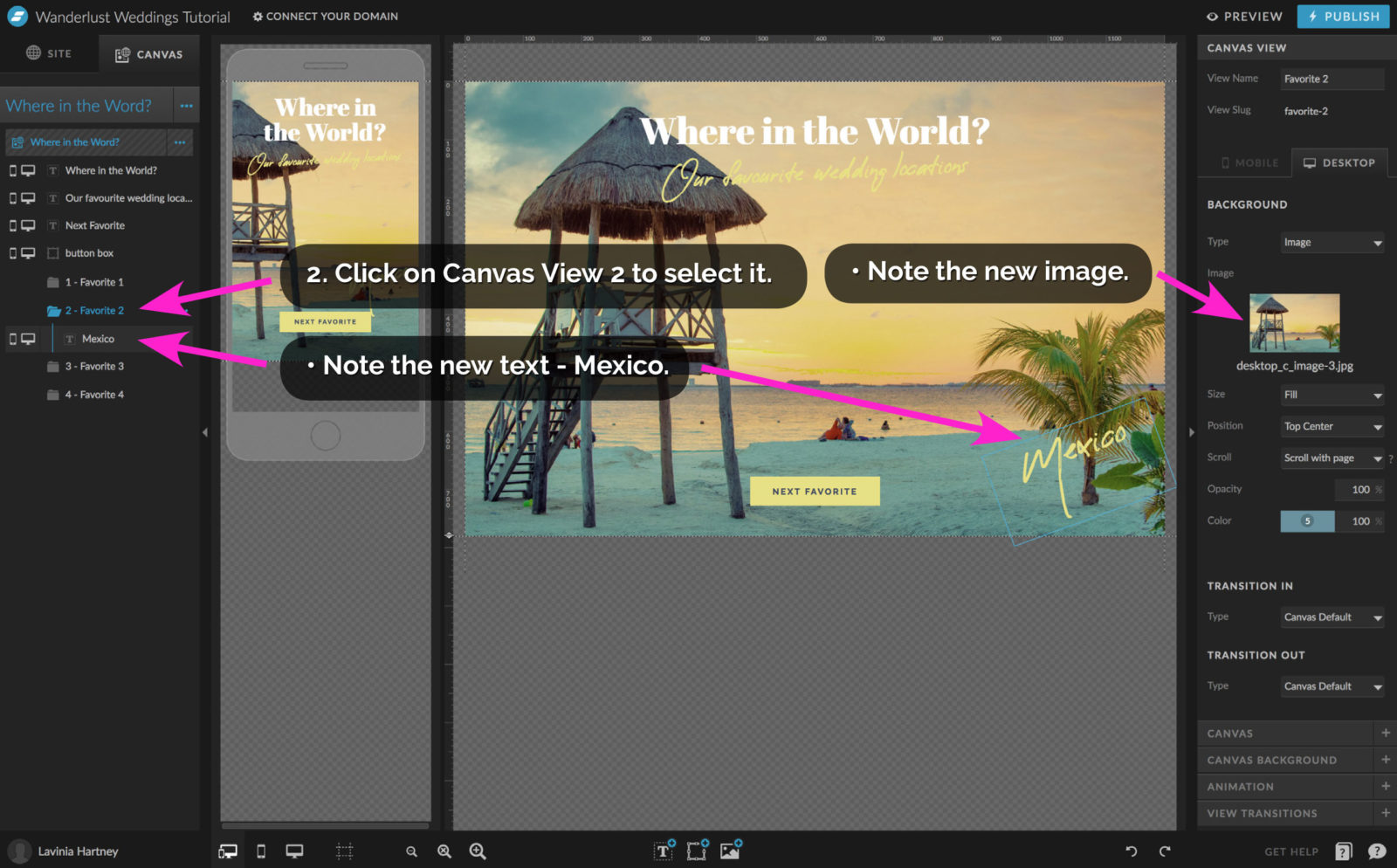1397x868 pixels.
Task: Click the zoom out magnifier icon
Action: coord(411,851)
